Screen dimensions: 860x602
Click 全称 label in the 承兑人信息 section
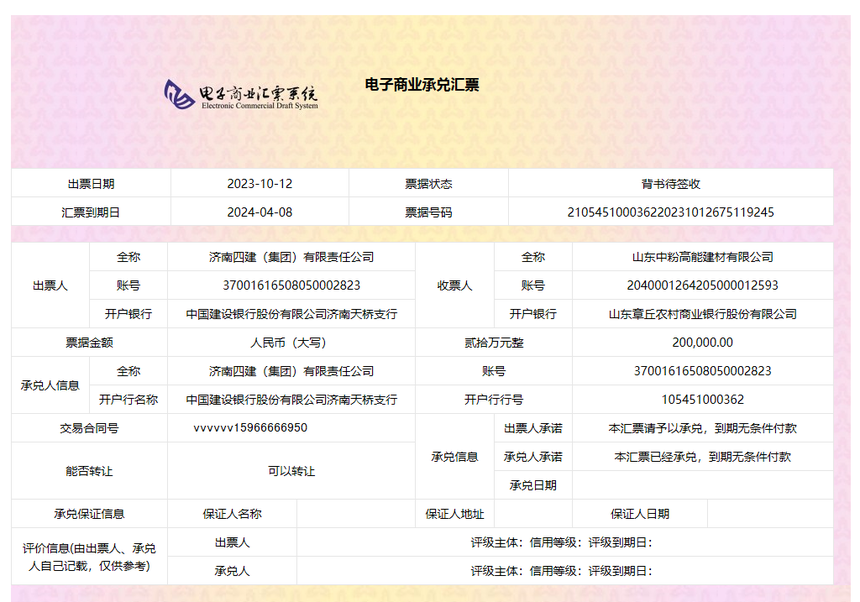(128, 371)
